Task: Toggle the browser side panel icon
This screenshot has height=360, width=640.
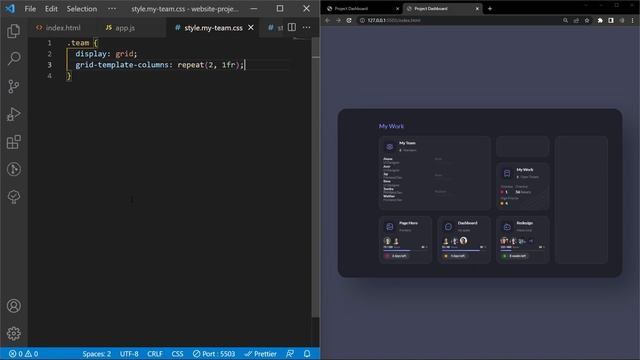Action: coord(611,20)
